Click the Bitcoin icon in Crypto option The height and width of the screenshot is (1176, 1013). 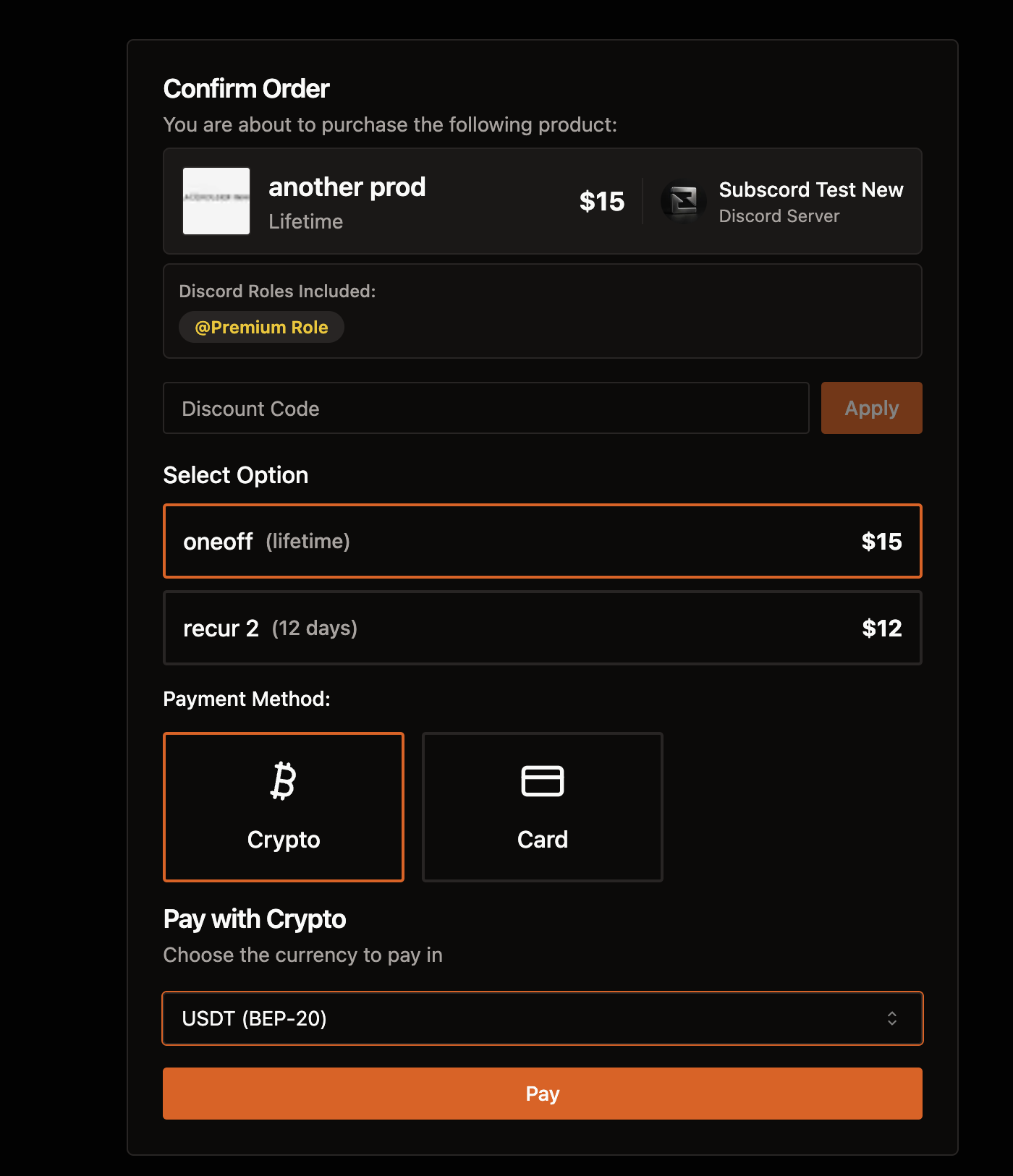(283, 781)
